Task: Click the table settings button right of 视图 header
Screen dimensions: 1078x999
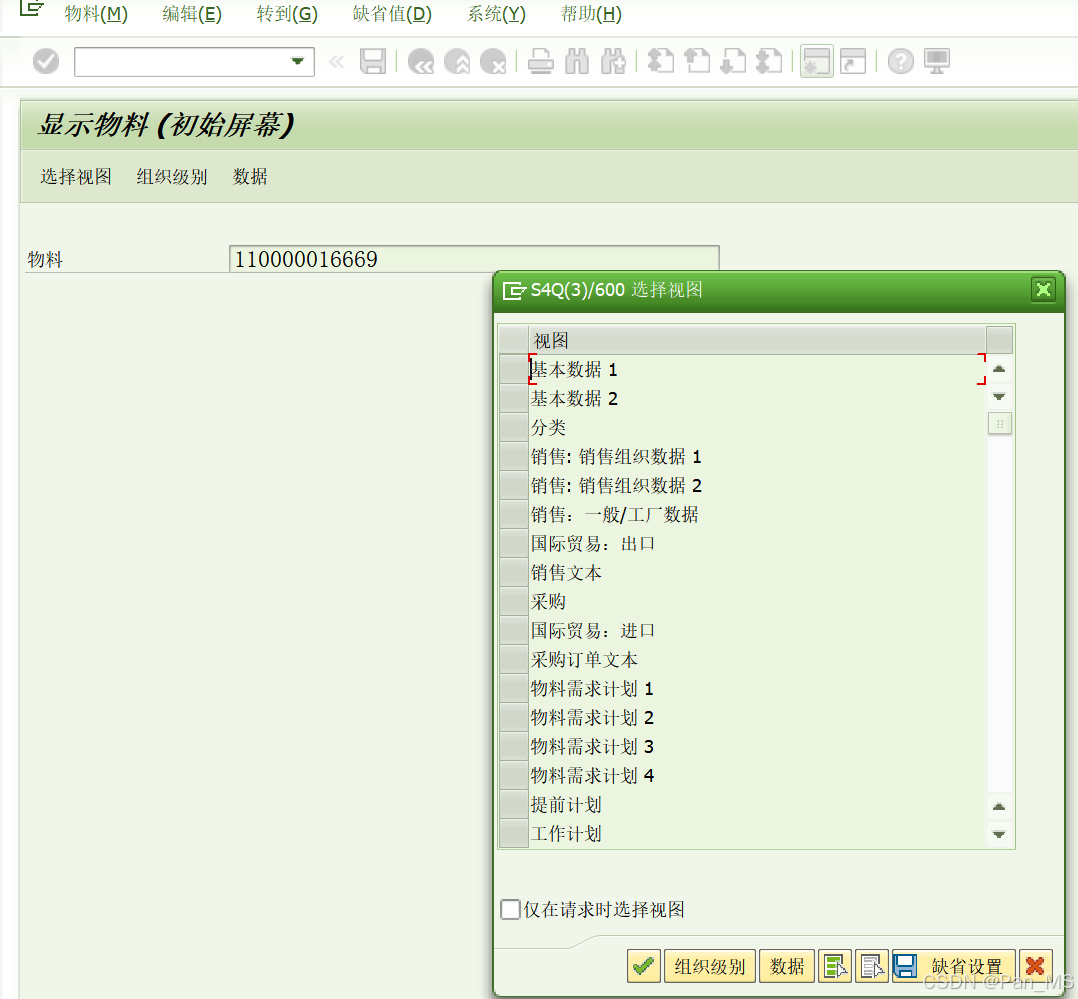Action: 999,340
